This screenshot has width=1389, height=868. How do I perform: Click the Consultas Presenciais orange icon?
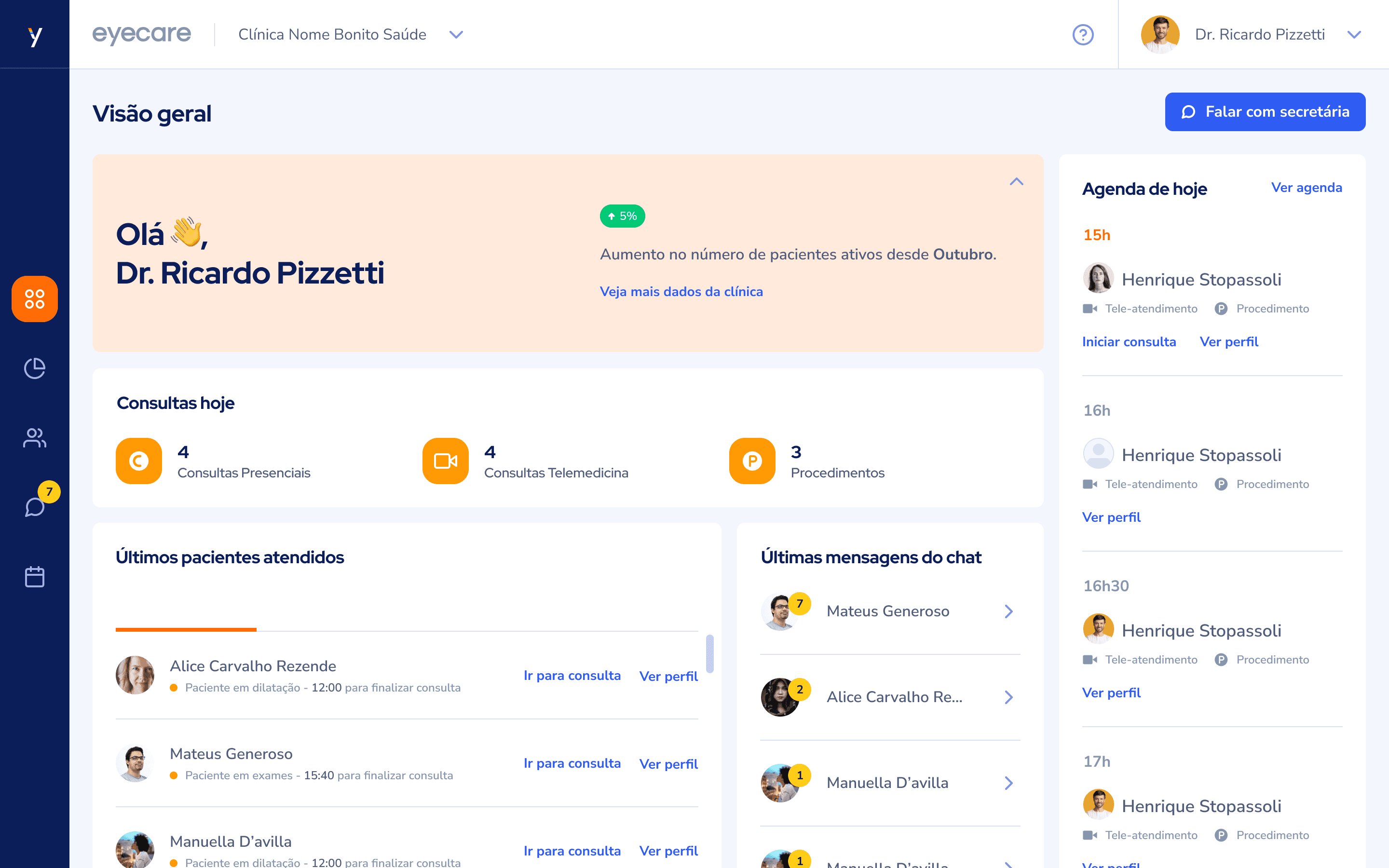(139, 461)
